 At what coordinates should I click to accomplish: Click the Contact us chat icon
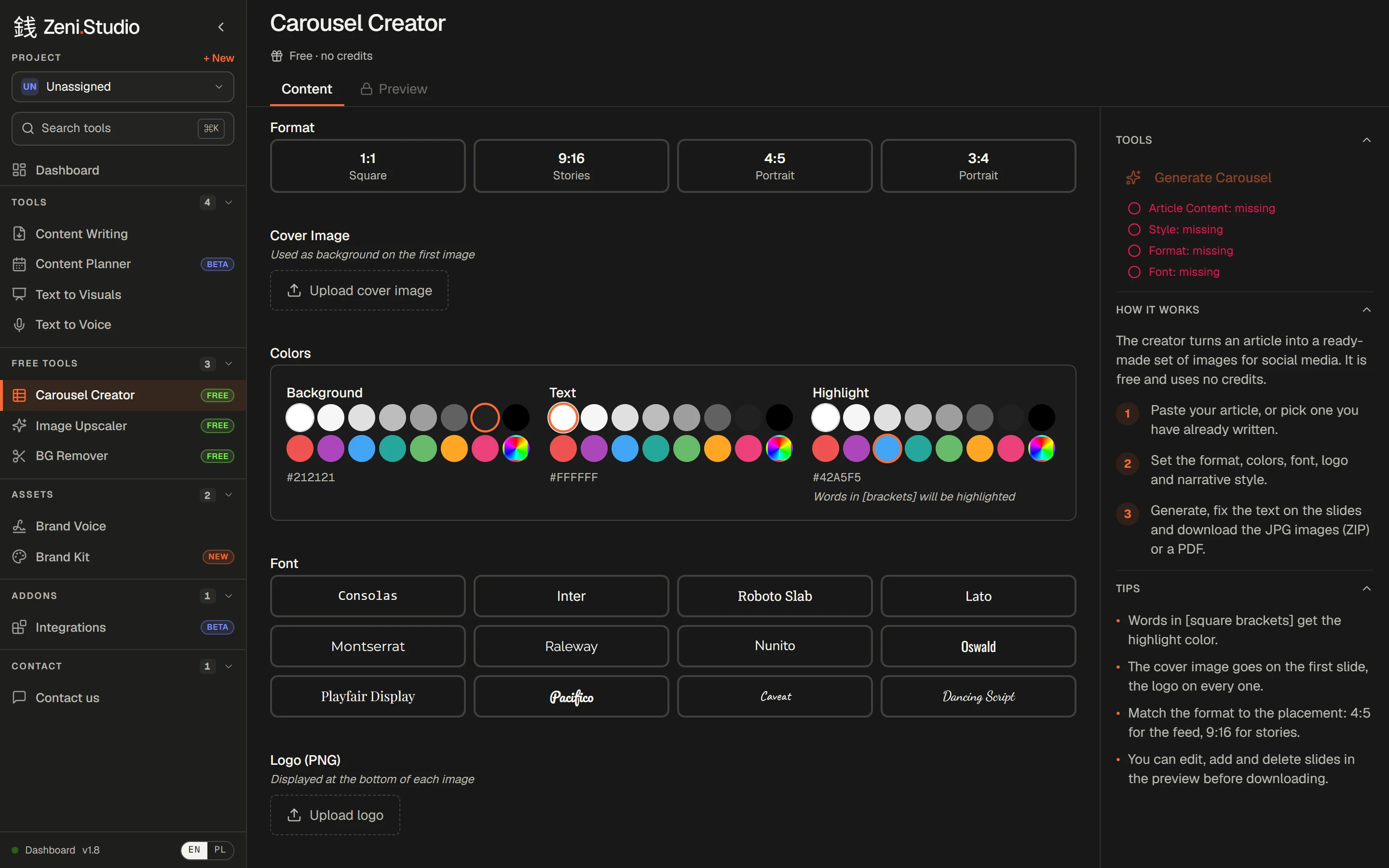19,697
